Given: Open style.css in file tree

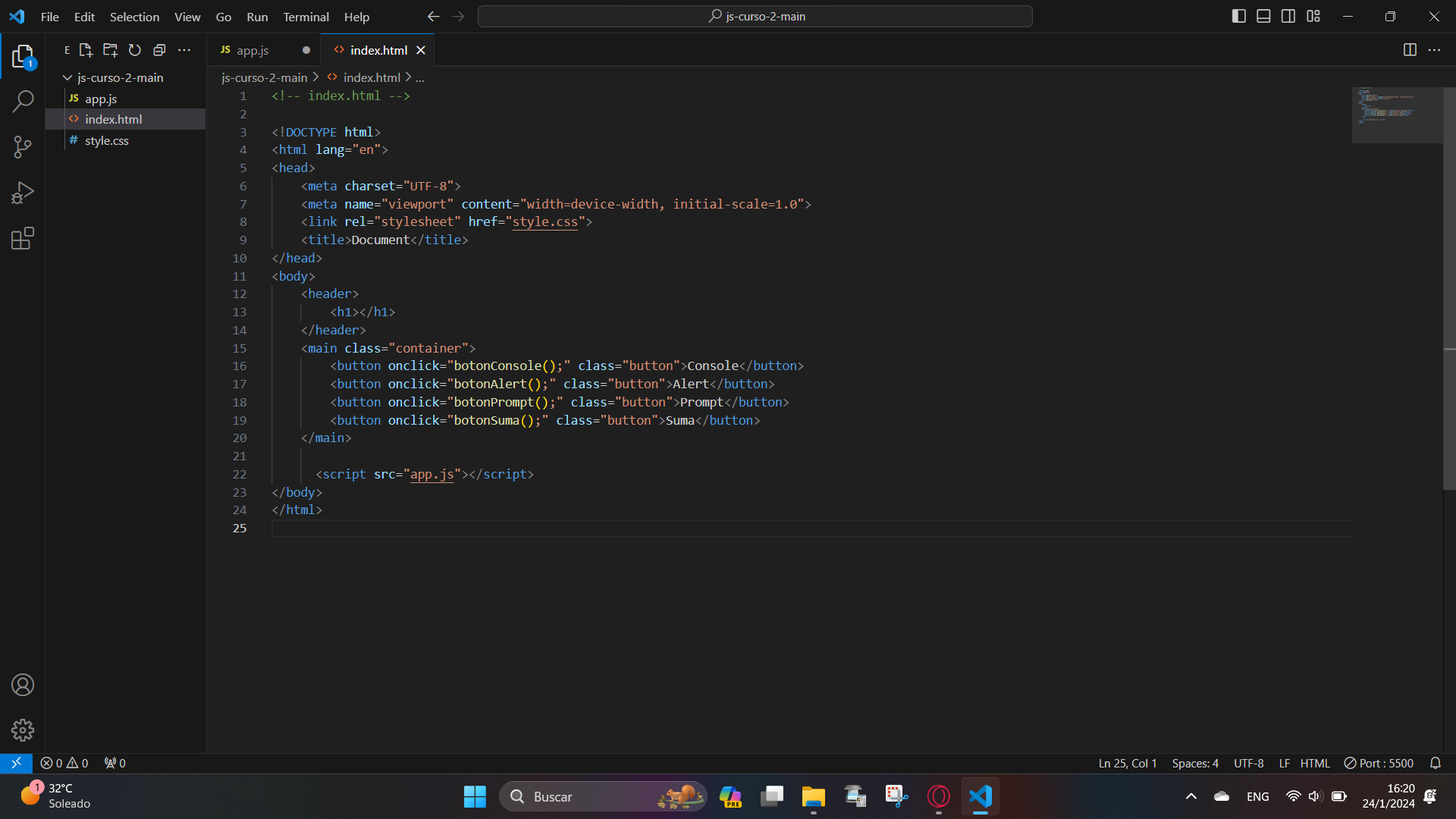Looking at the screenshot, I should (x=125, y=140).
